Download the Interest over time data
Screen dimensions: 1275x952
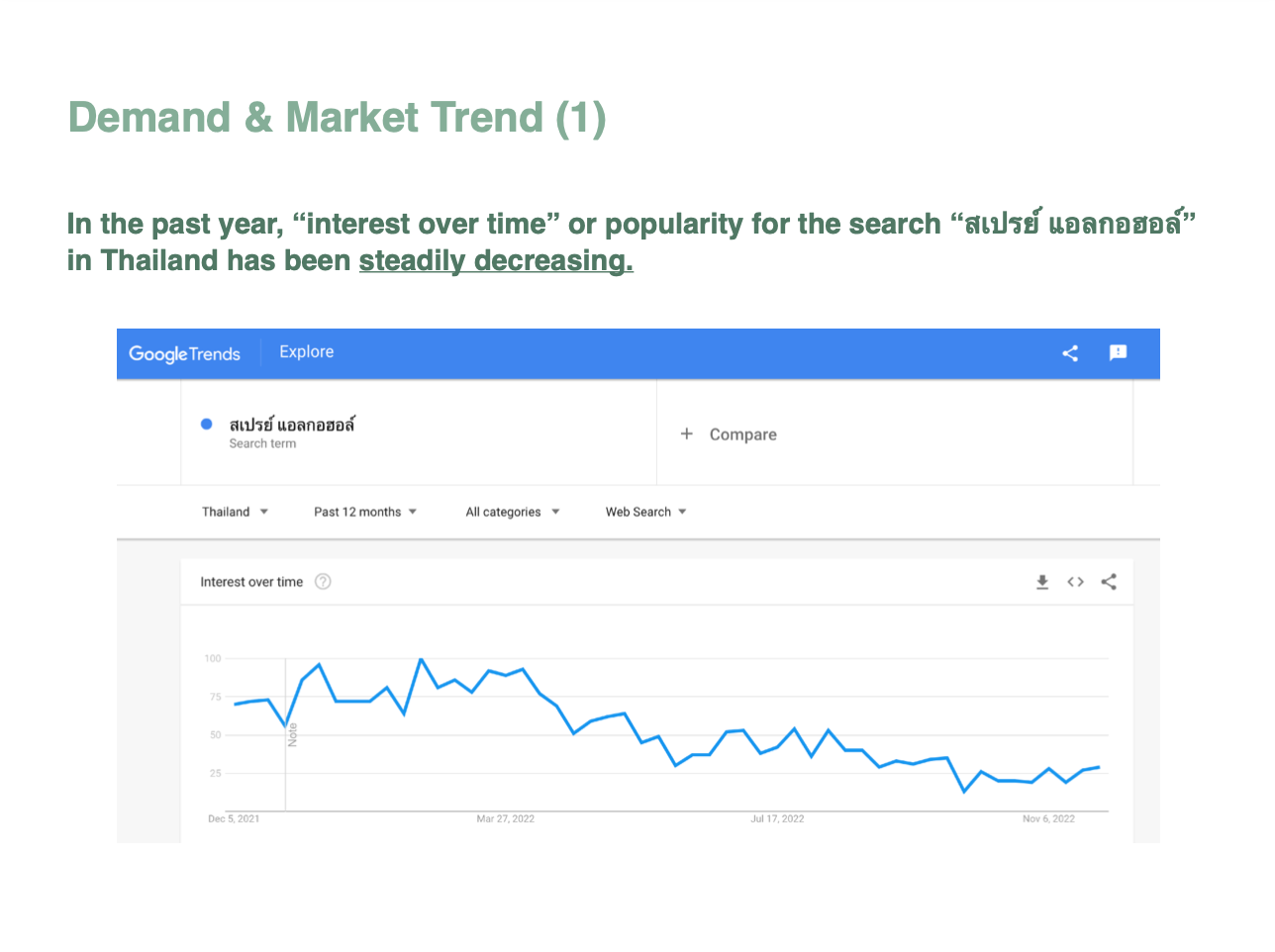coord(1042,582)
